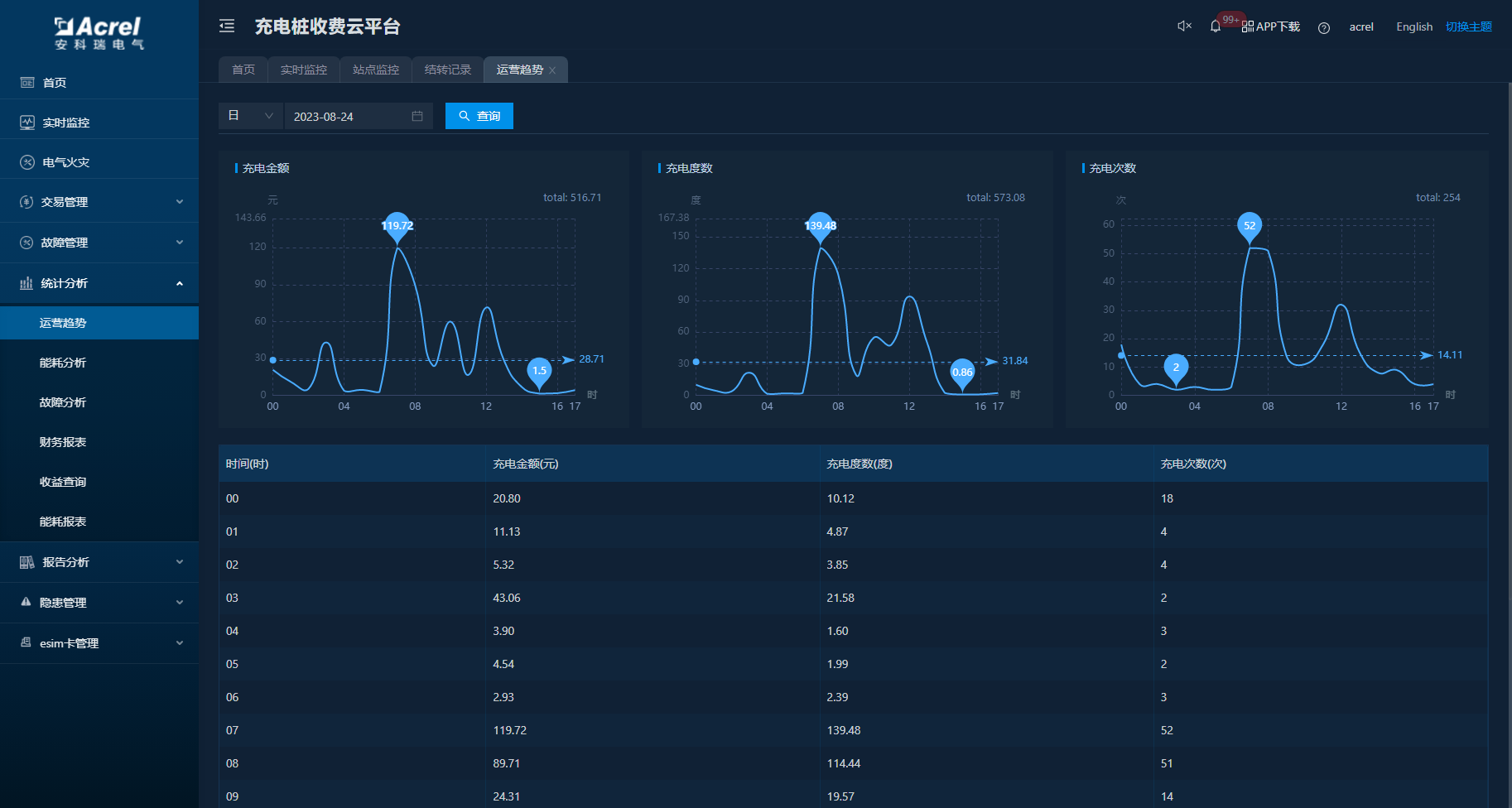Toggle theme via 切换主题

click(x=1468, y=26)
